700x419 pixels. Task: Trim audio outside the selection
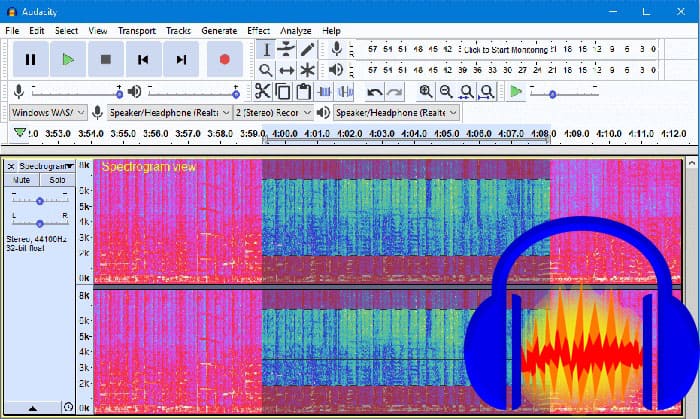pos(325,91)
